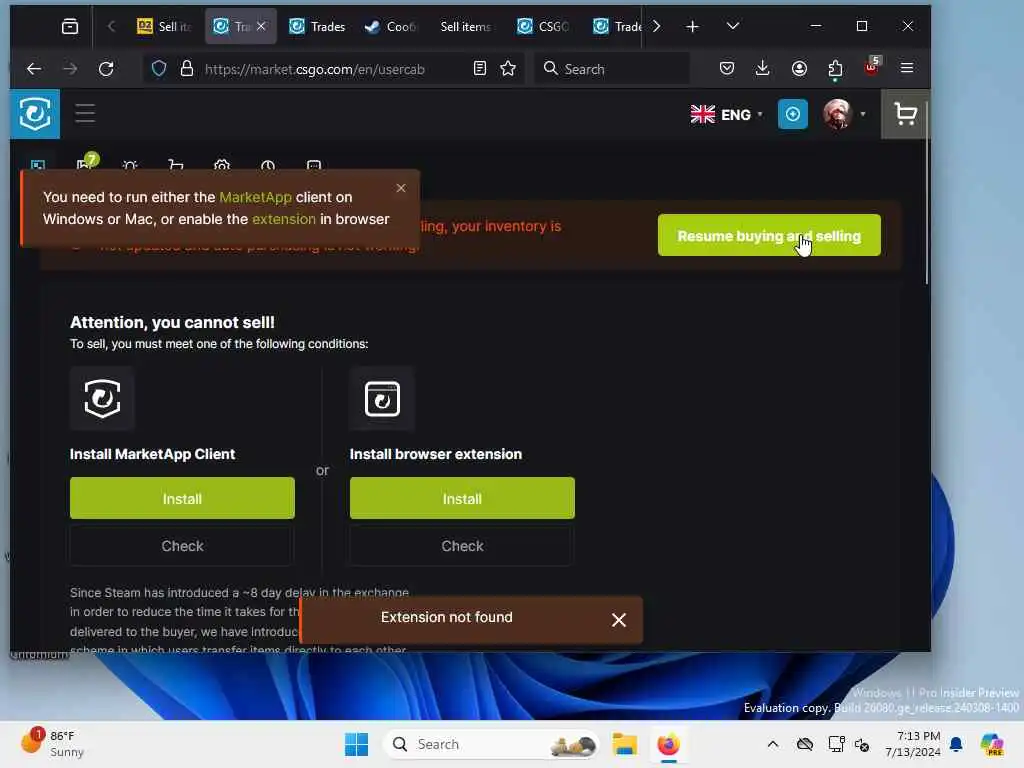Screen dimensions: 1024x768
Task: Install the MarketApp Client
Action: click(182, 498)
